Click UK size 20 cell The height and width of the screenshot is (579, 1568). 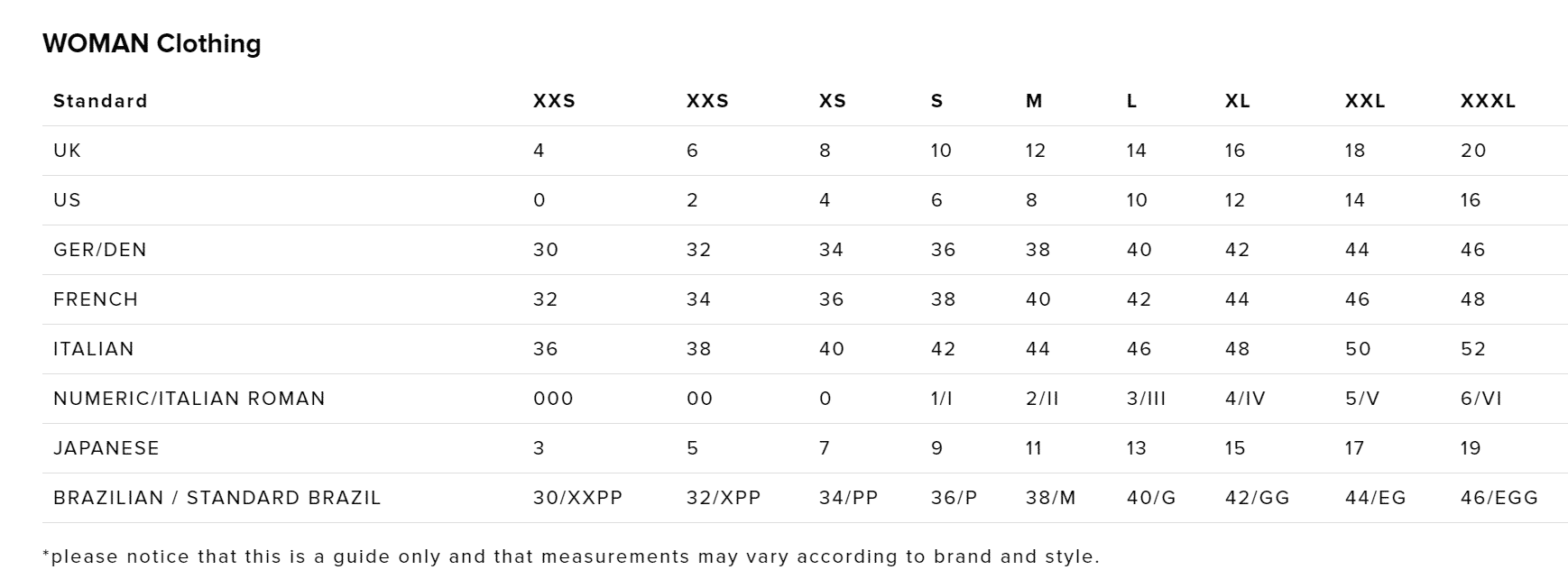1473,151
